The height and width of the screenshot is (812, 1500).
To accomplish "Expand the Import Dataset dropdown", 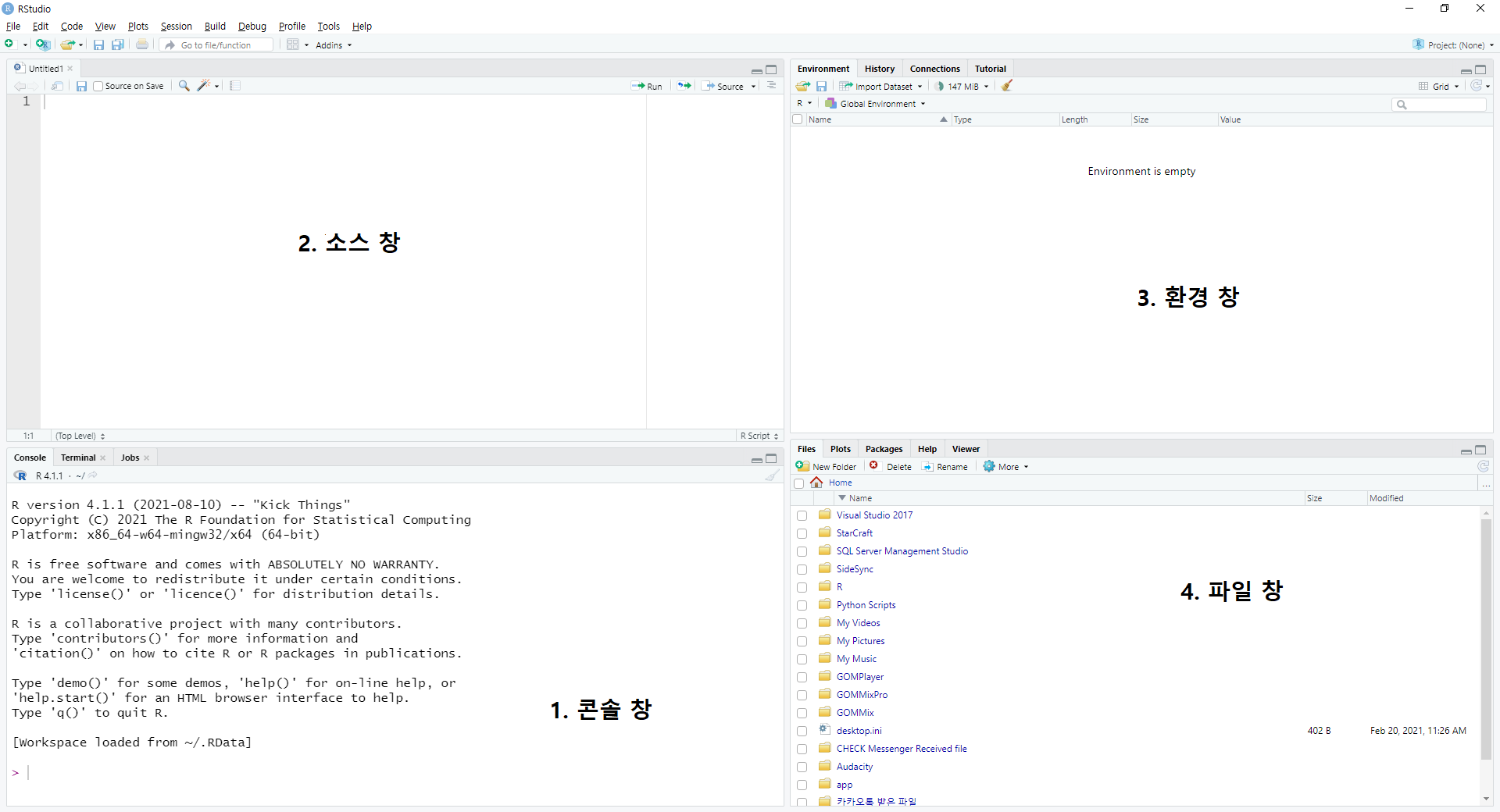I will (881, 86).
